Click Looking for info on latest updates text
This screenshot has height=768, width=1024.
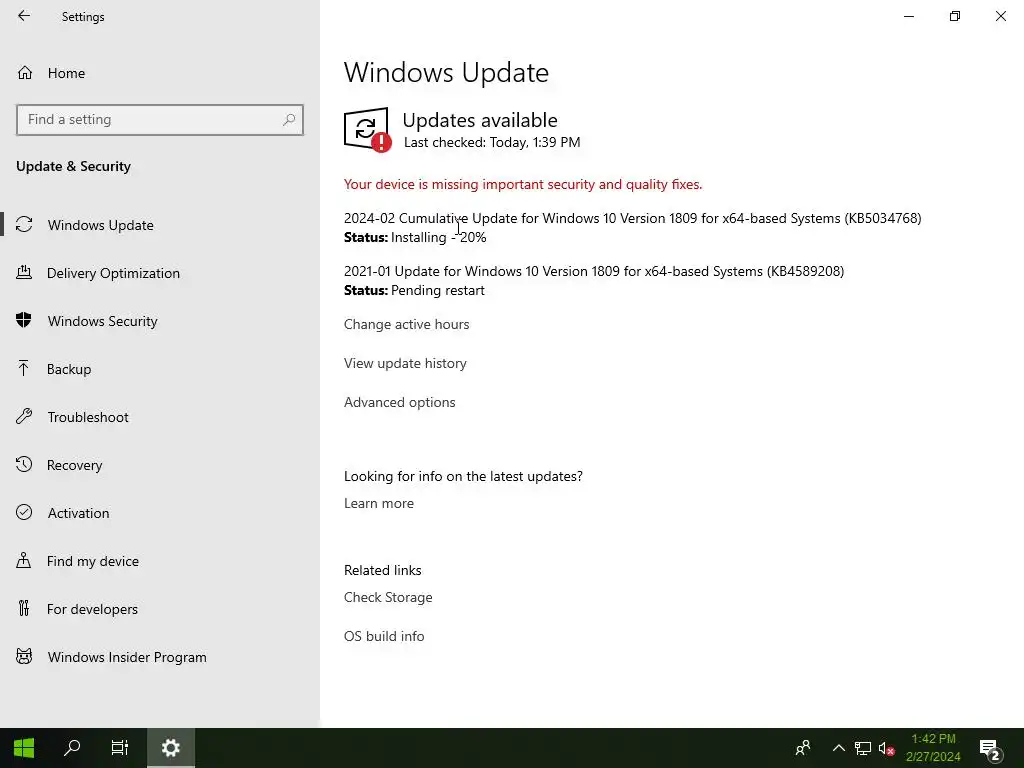pyautogui.click(x=463, y=476)
